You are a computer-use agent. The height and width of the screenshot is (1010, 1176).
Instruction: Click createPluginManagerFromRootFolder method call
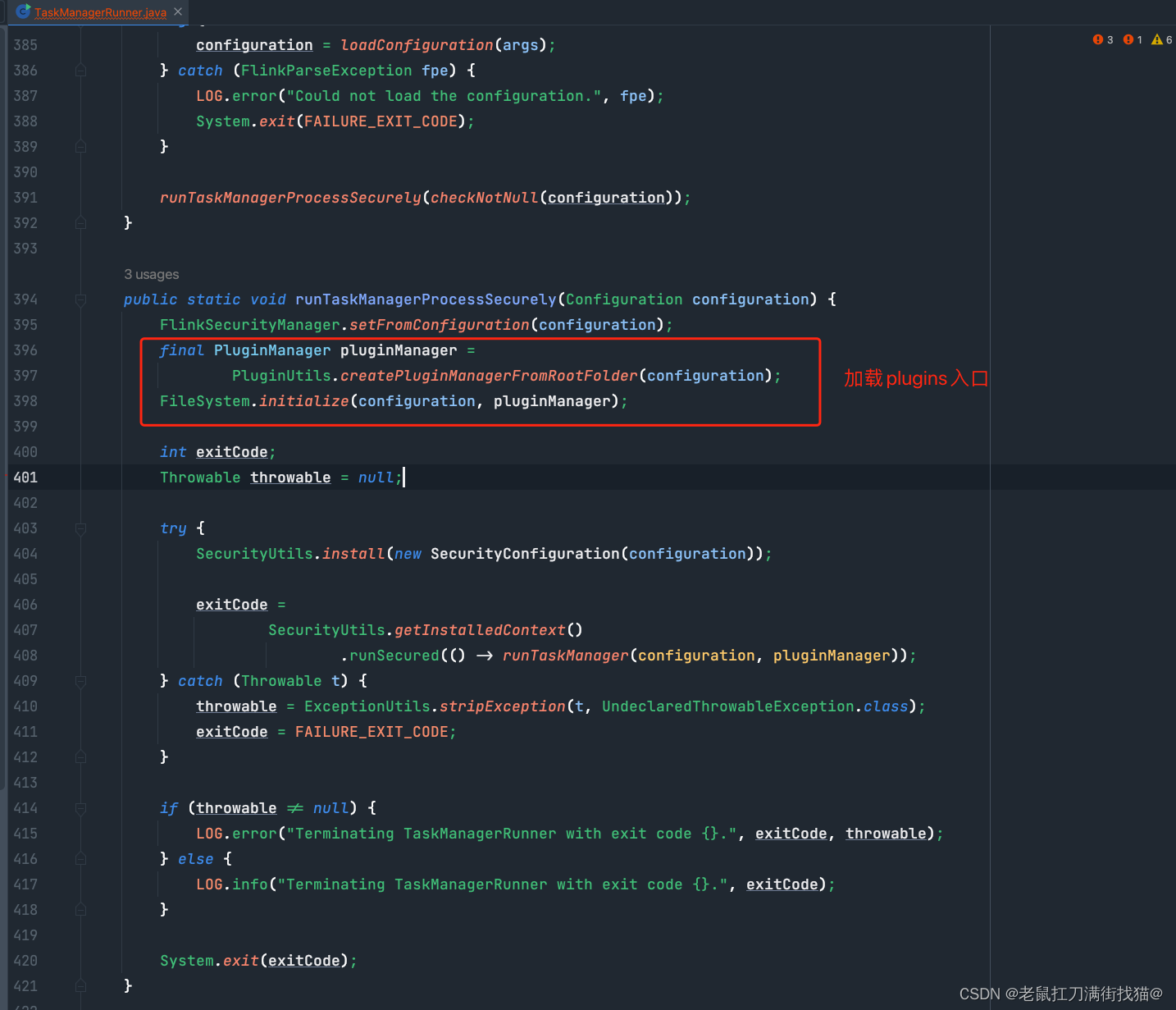[489, 376]
